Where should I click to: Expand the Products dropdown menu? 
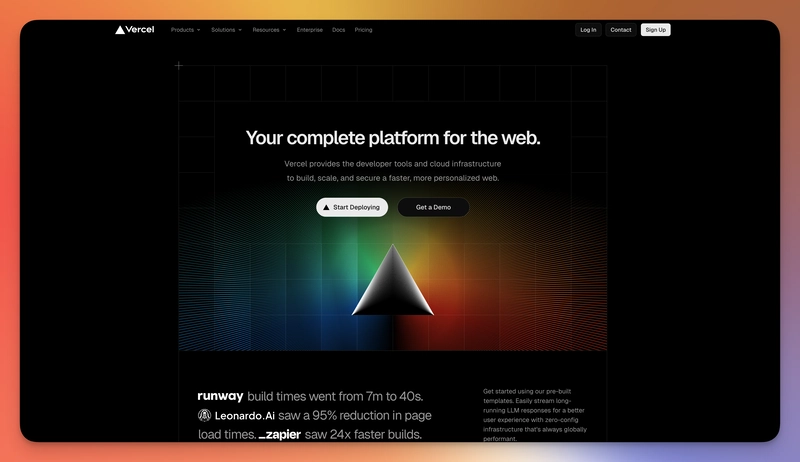click(185, 30)
